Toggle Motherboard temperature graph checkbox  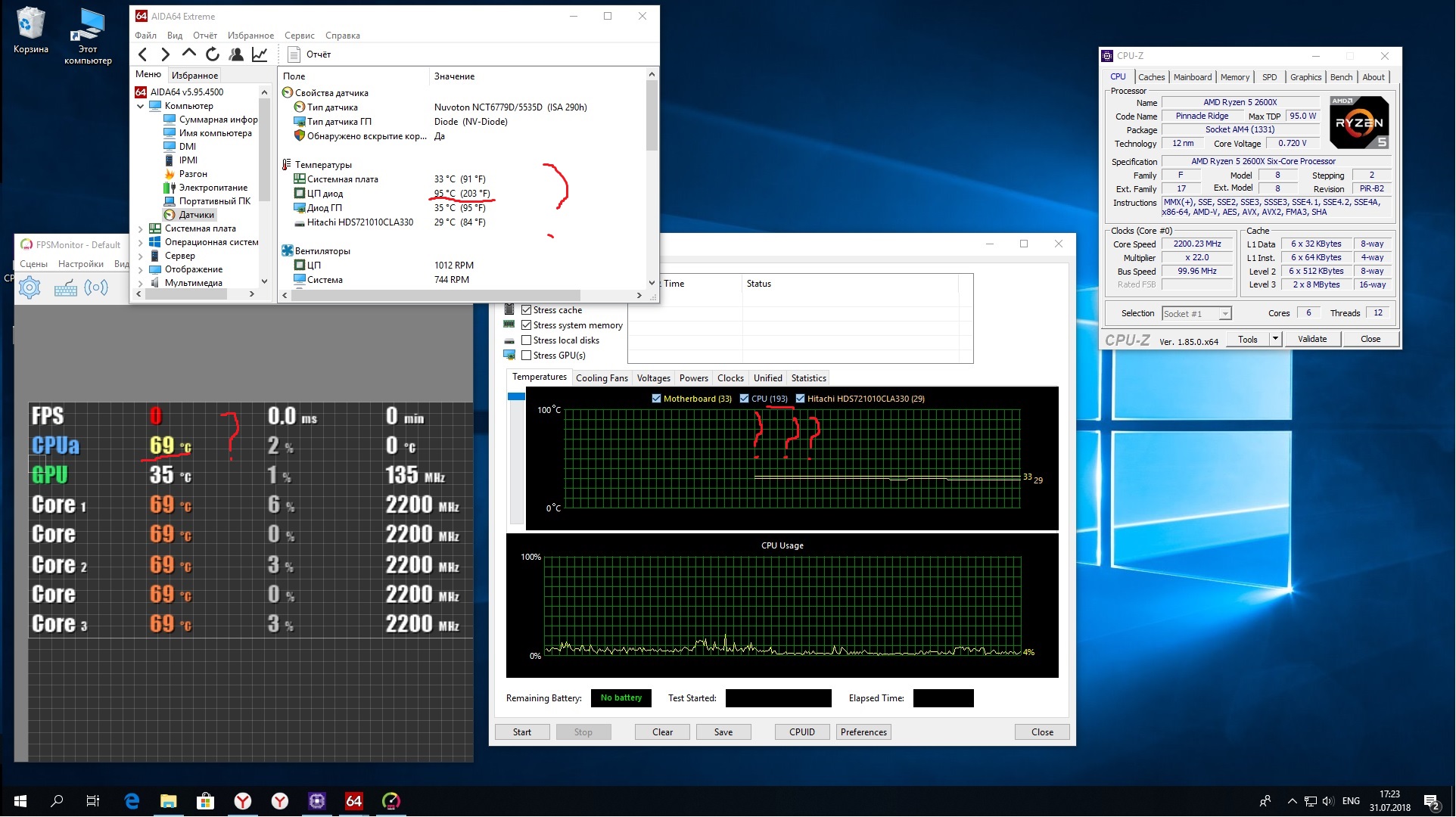tap(656, 399)
